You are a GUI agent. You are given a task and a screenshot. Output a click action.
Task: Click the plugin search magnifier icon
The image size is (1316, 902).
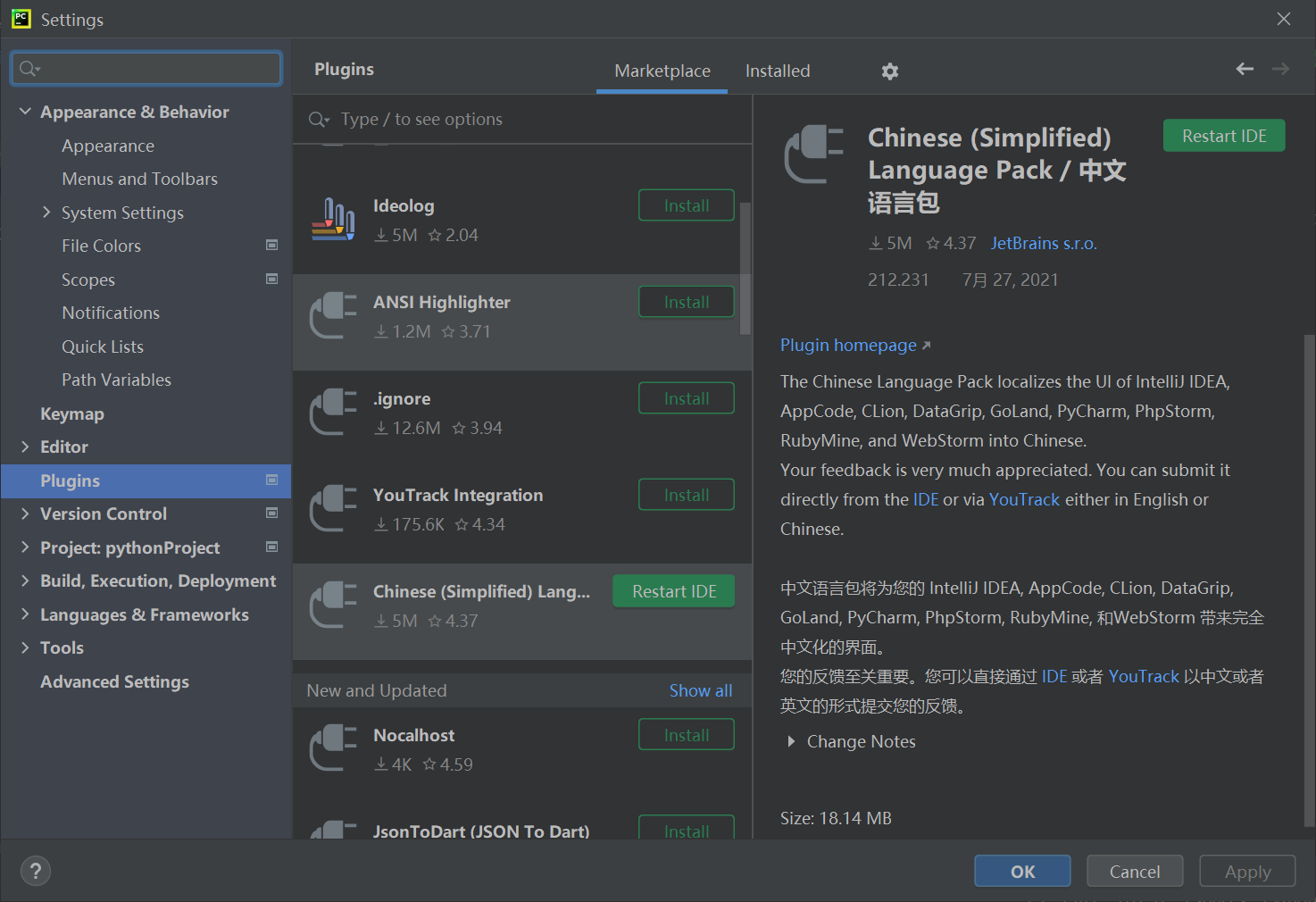click(319, 120)
